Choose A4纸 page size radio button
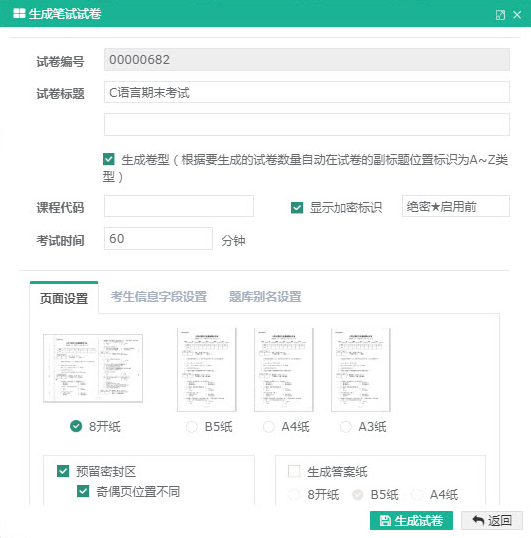 click(268, 427)
